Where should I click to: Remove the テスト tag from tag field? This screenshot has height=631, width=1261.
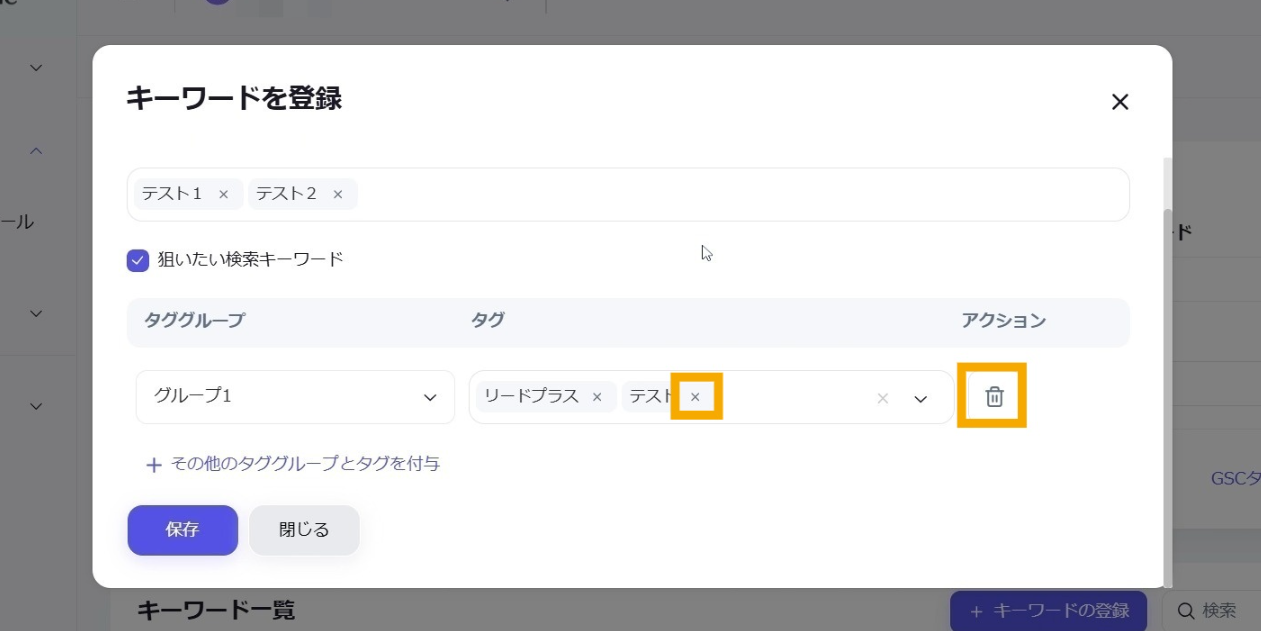(x=695, y=397)
